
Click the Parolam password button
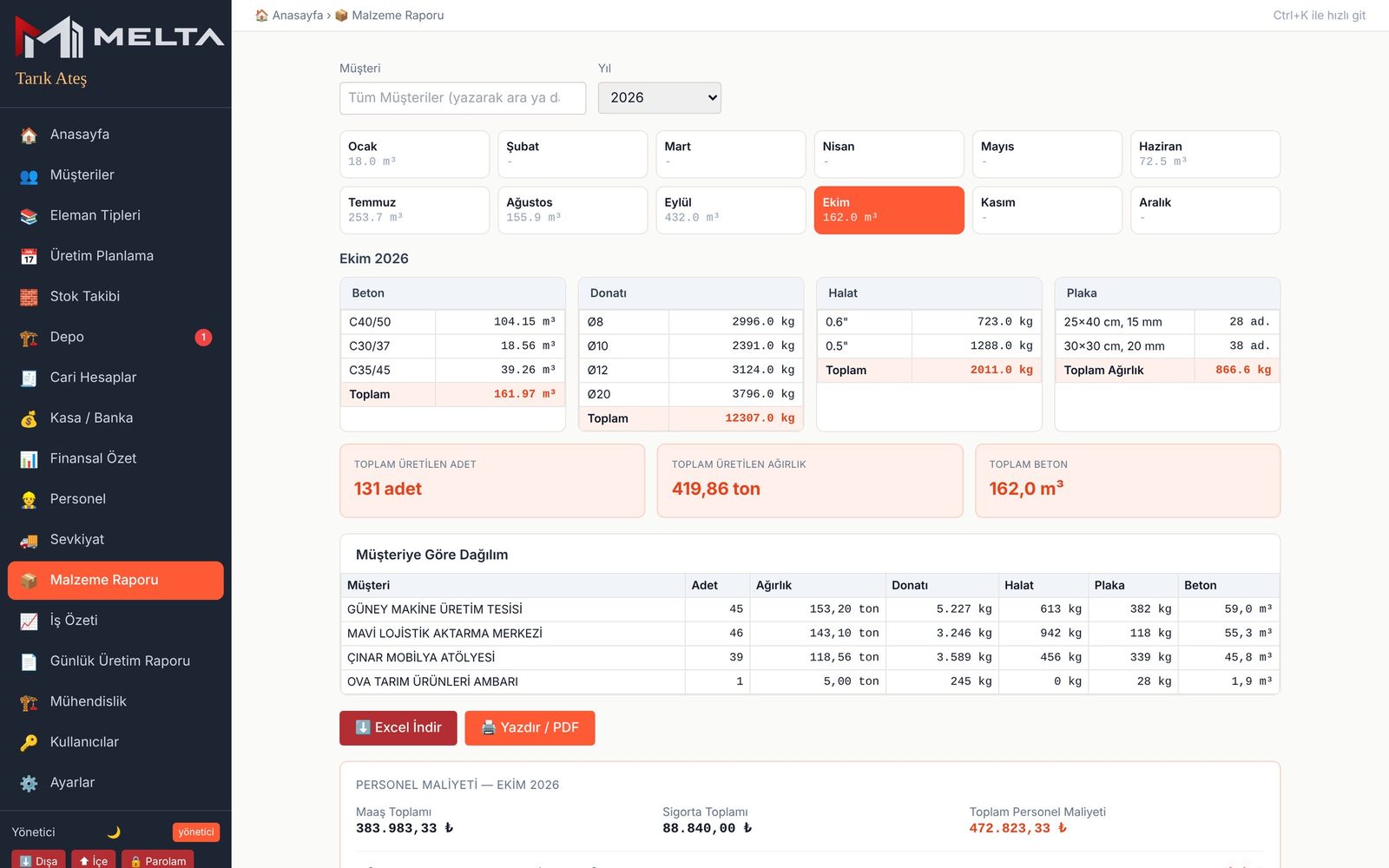[x=158, y=859]
